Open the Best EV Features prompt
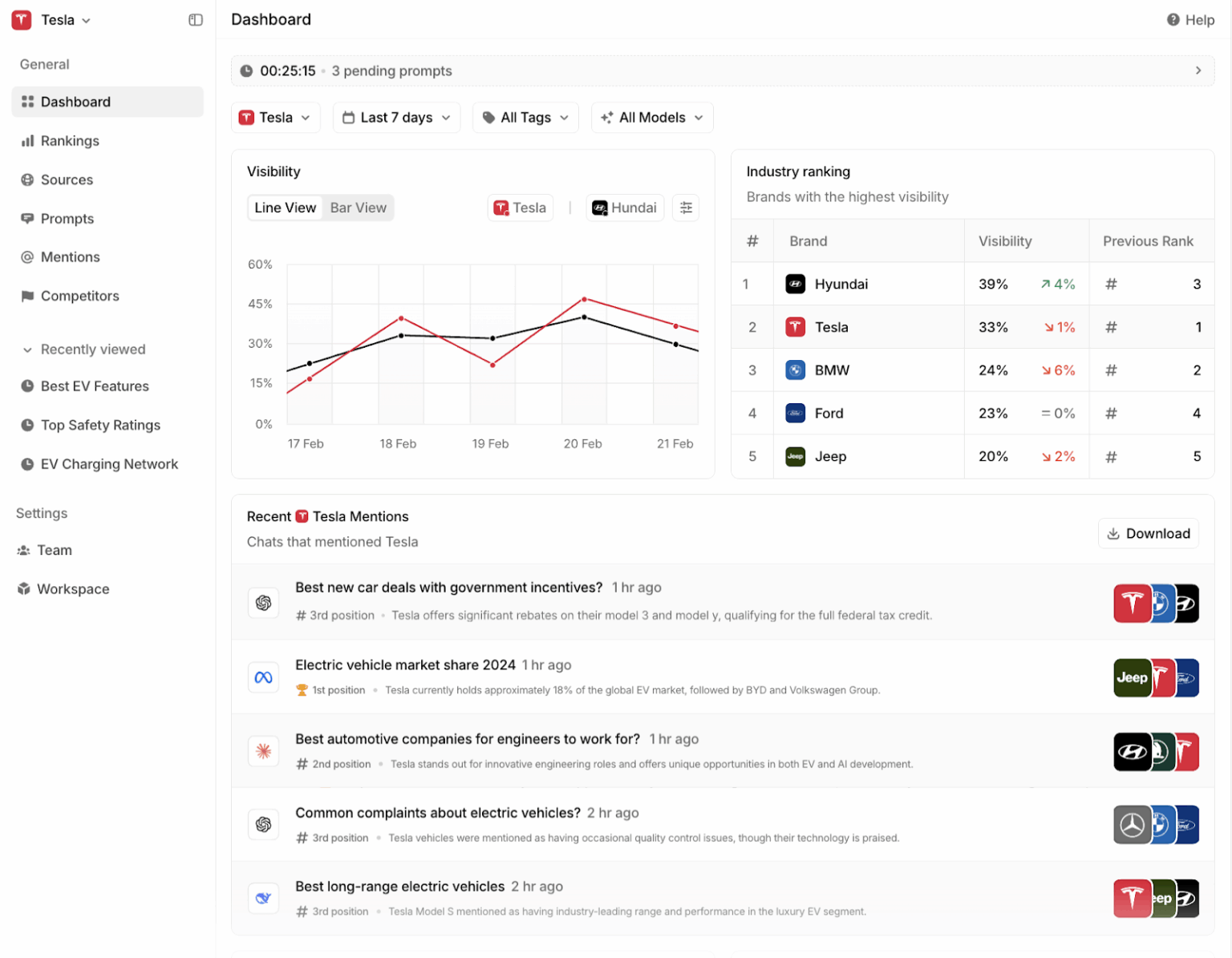This screenshot has height=958, width=1232. [95, 386]
